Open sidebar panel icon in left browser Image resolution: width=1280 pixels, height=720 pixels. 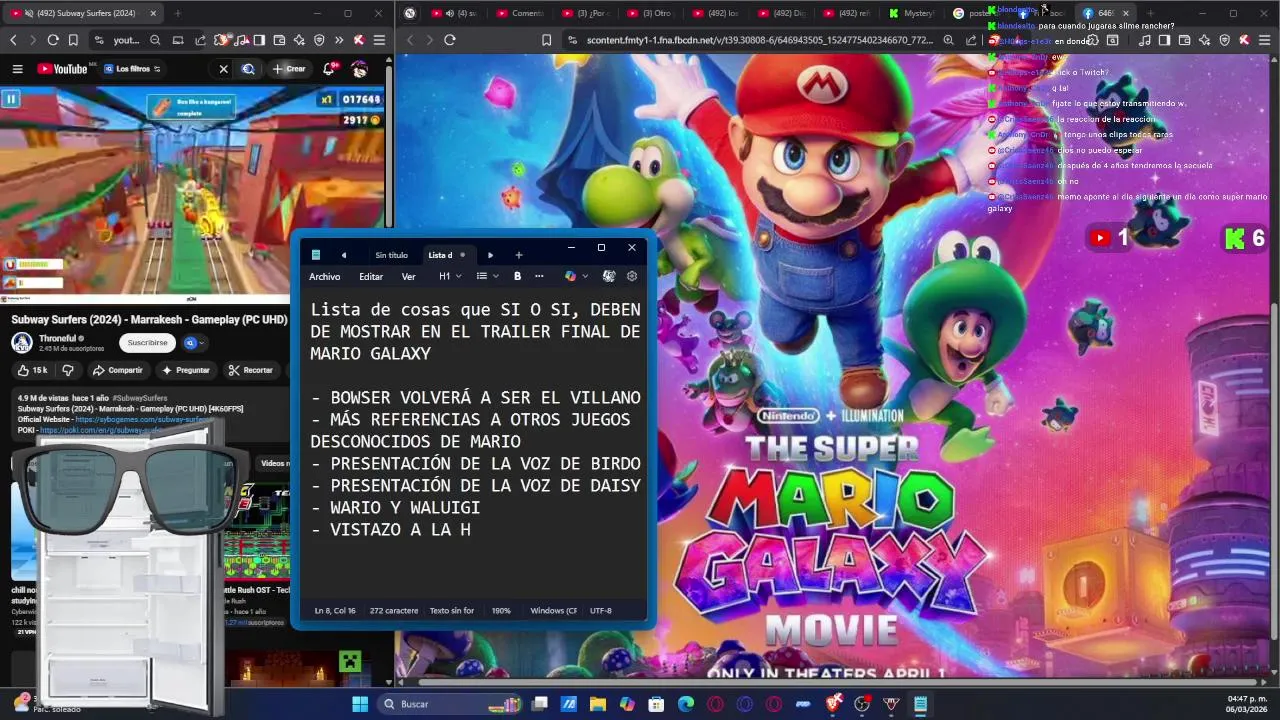click(x=259, y=40)
